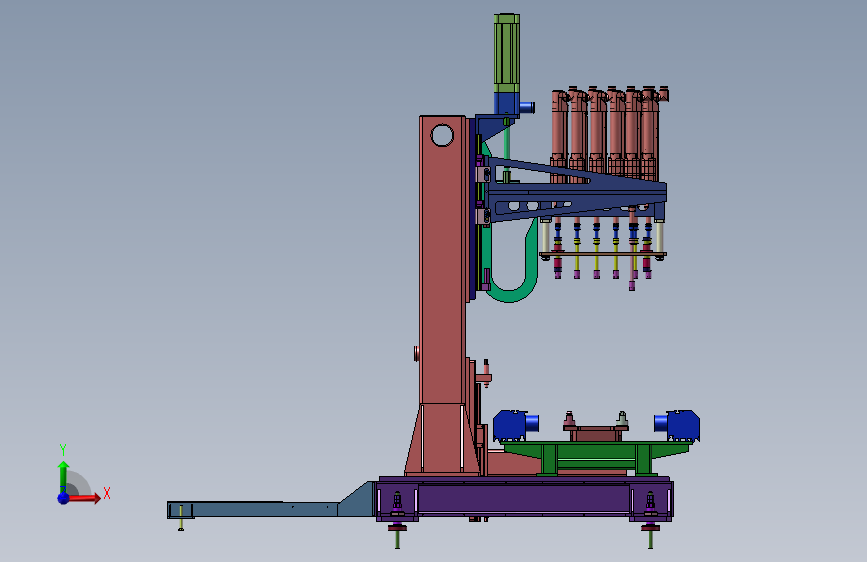The width and height of the screenshot is (867, 562).
Task: Select the rightmost pink spindle cylinder
Action: coord(650,133)
